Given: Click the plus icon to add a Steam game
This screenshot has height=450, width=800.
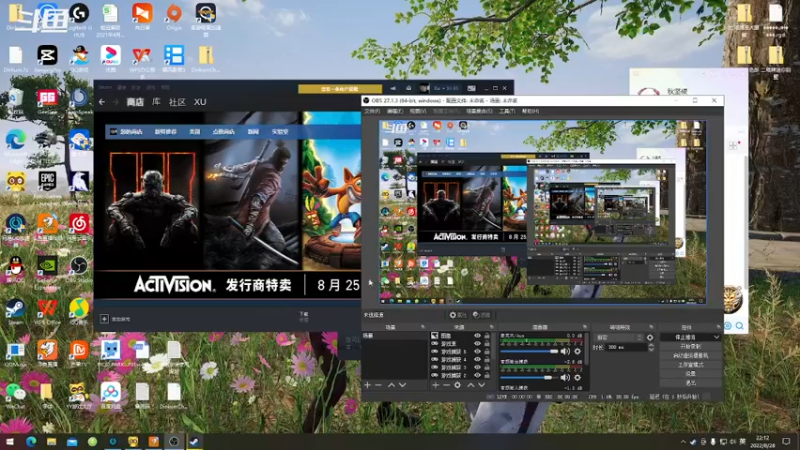Looking at the screenshot, I should 104,319.
